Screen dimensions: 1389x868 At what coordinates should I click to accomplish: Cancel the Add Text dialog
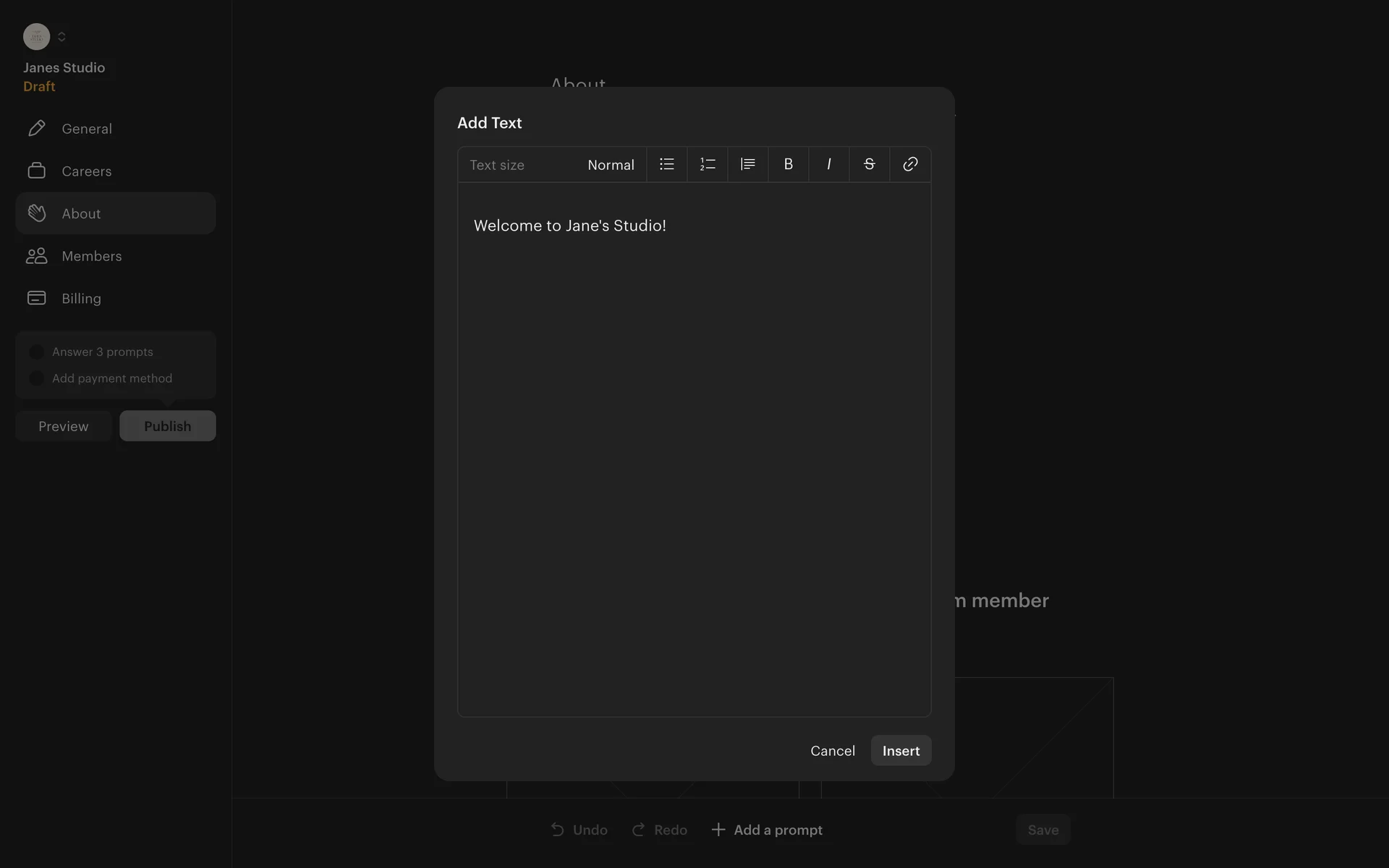coord(832,751)
